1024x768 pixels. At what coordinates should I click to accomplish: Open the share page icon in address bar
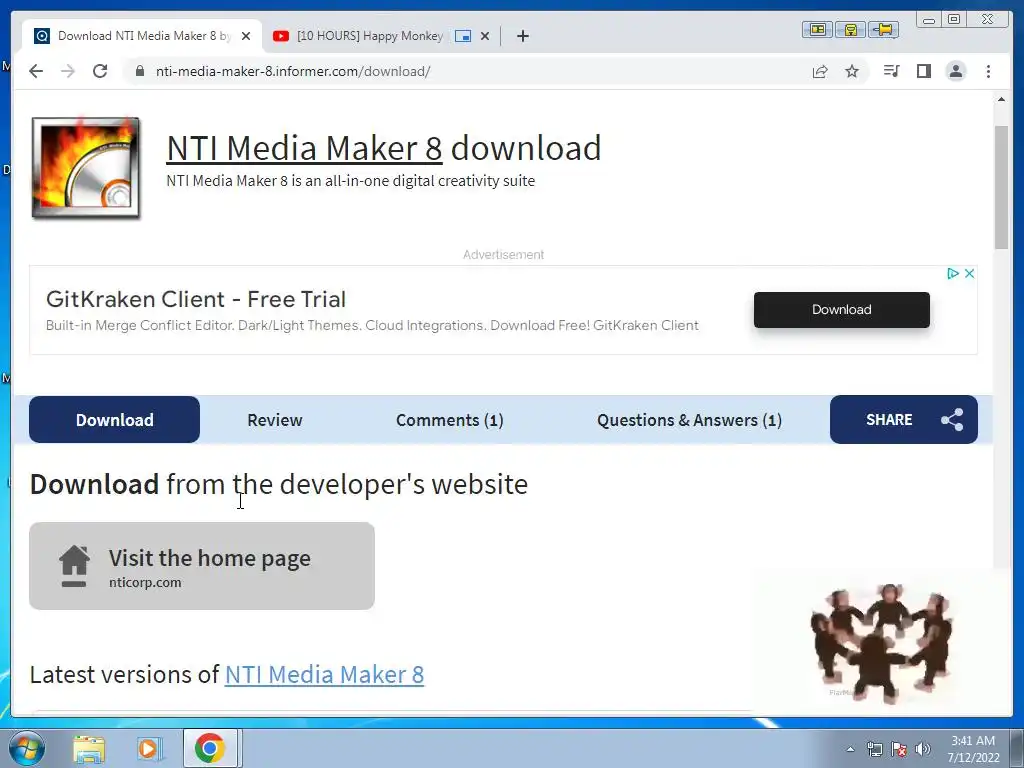pos(820,71)
